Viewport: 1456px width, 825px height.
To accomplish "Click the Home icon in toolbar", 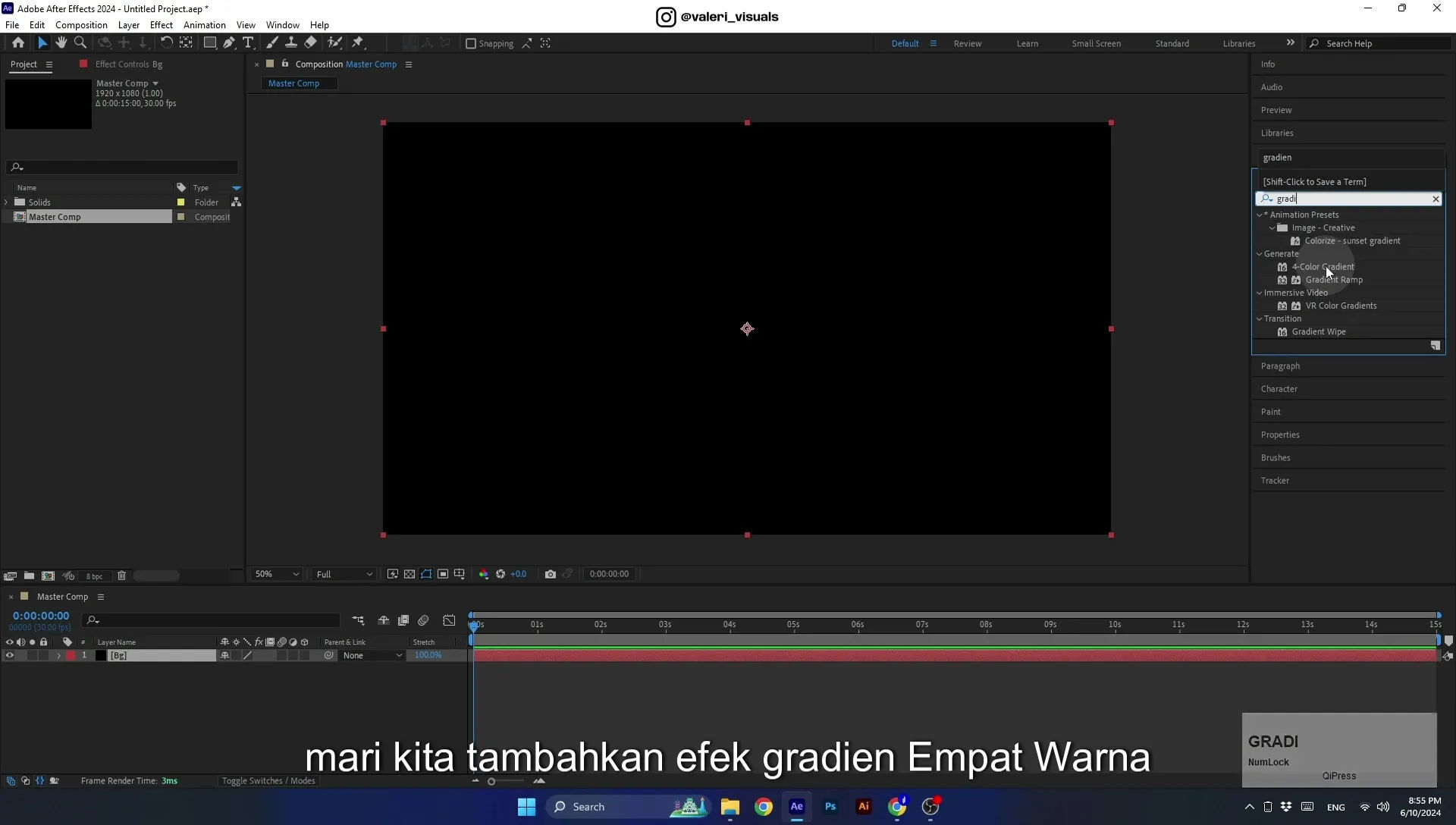I will [x=18, y=43].
